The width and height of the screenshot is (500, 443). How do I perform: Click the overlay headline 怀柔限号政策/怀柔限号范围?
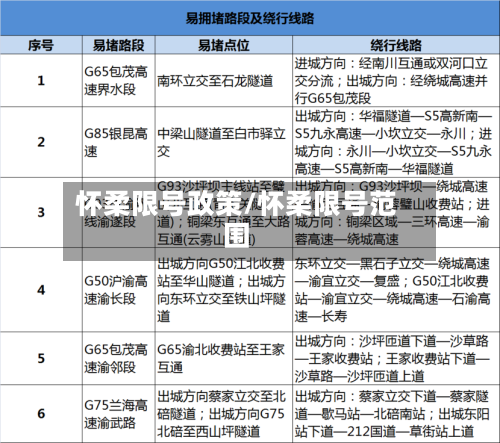click(x=236, y=220)
